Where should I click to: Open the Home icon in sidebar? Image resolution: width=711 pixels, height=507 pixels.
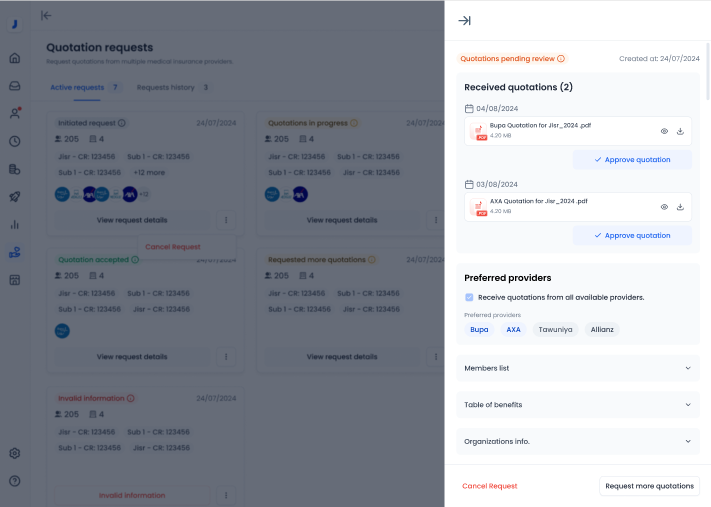[x=15, y=58]
